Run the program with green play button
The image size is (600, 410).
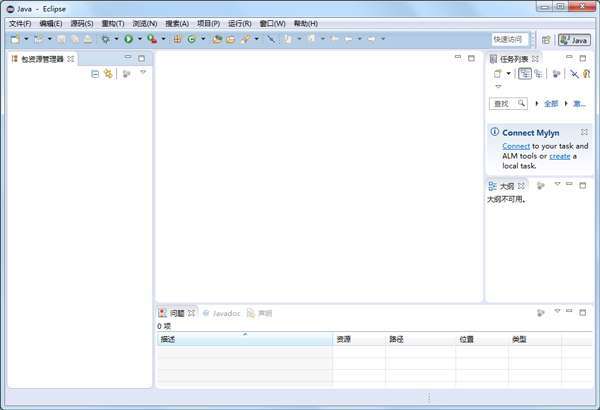pyautogui.click(x=129, y=39)
